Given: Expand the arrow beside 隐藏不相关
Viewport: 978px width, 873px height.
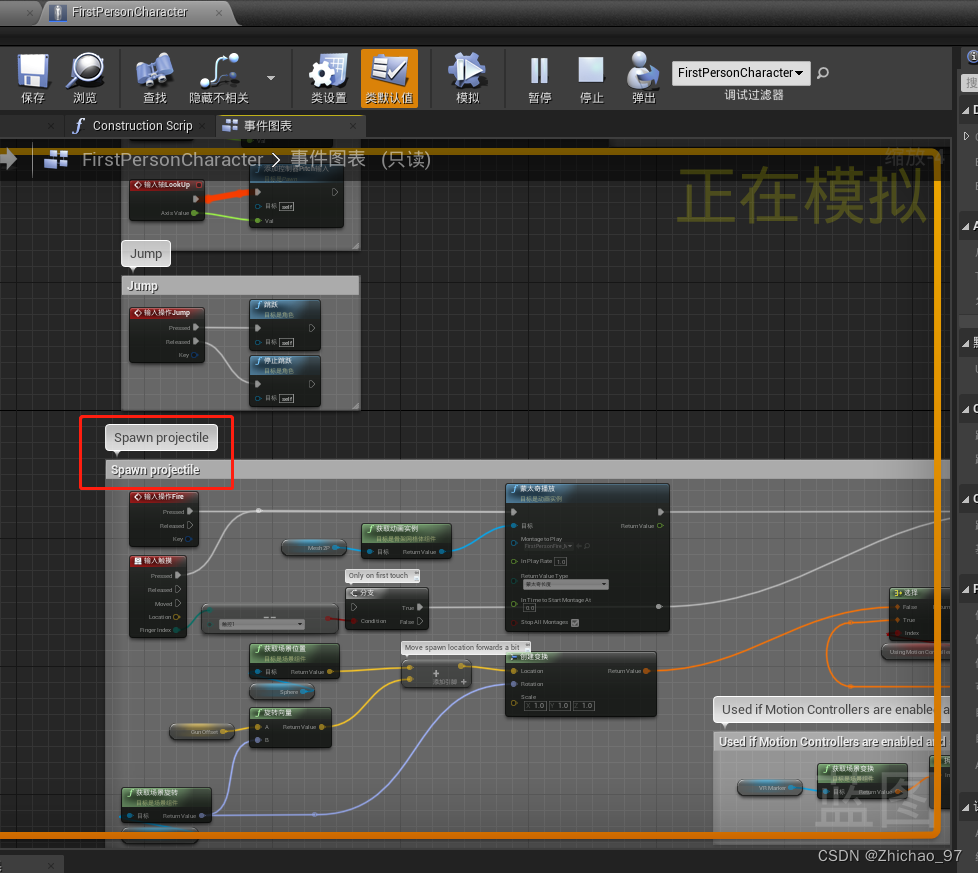Looking at the screenshot, I should [x=267, y=77].
